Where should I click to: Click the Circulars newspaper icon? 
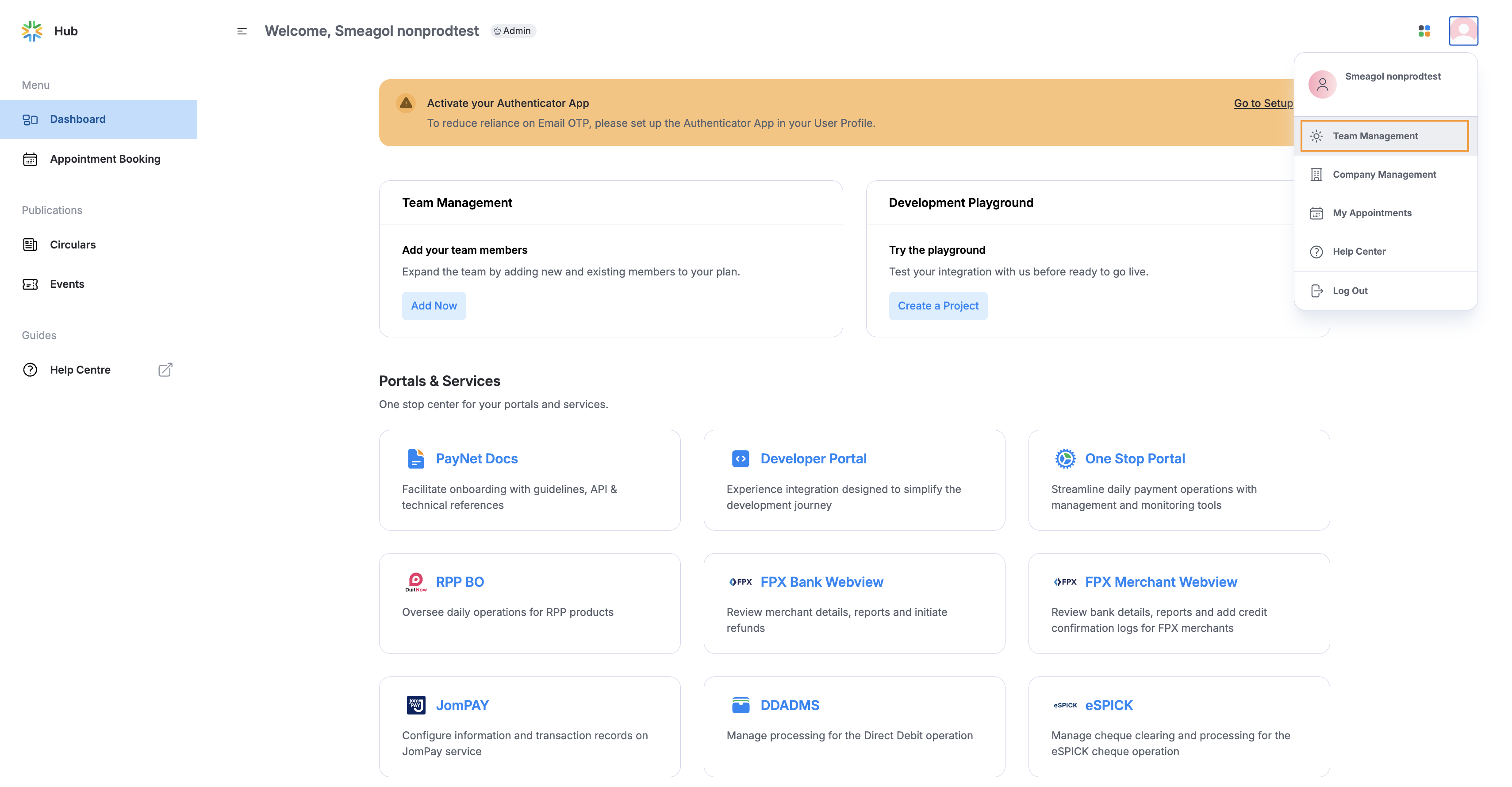coord(30,245)
